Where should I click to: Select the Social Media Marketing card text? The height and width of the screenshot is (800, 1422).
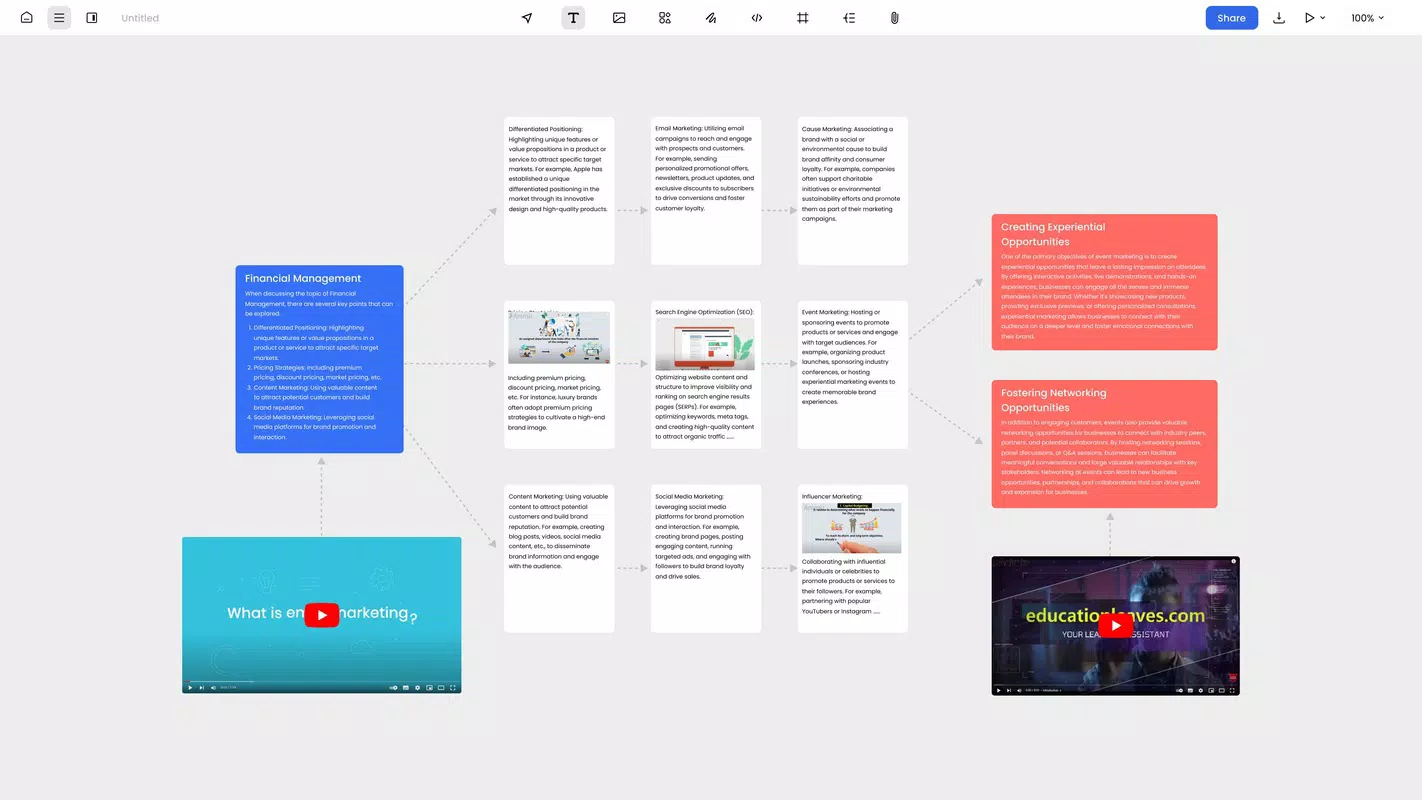(x=704, y=536)
